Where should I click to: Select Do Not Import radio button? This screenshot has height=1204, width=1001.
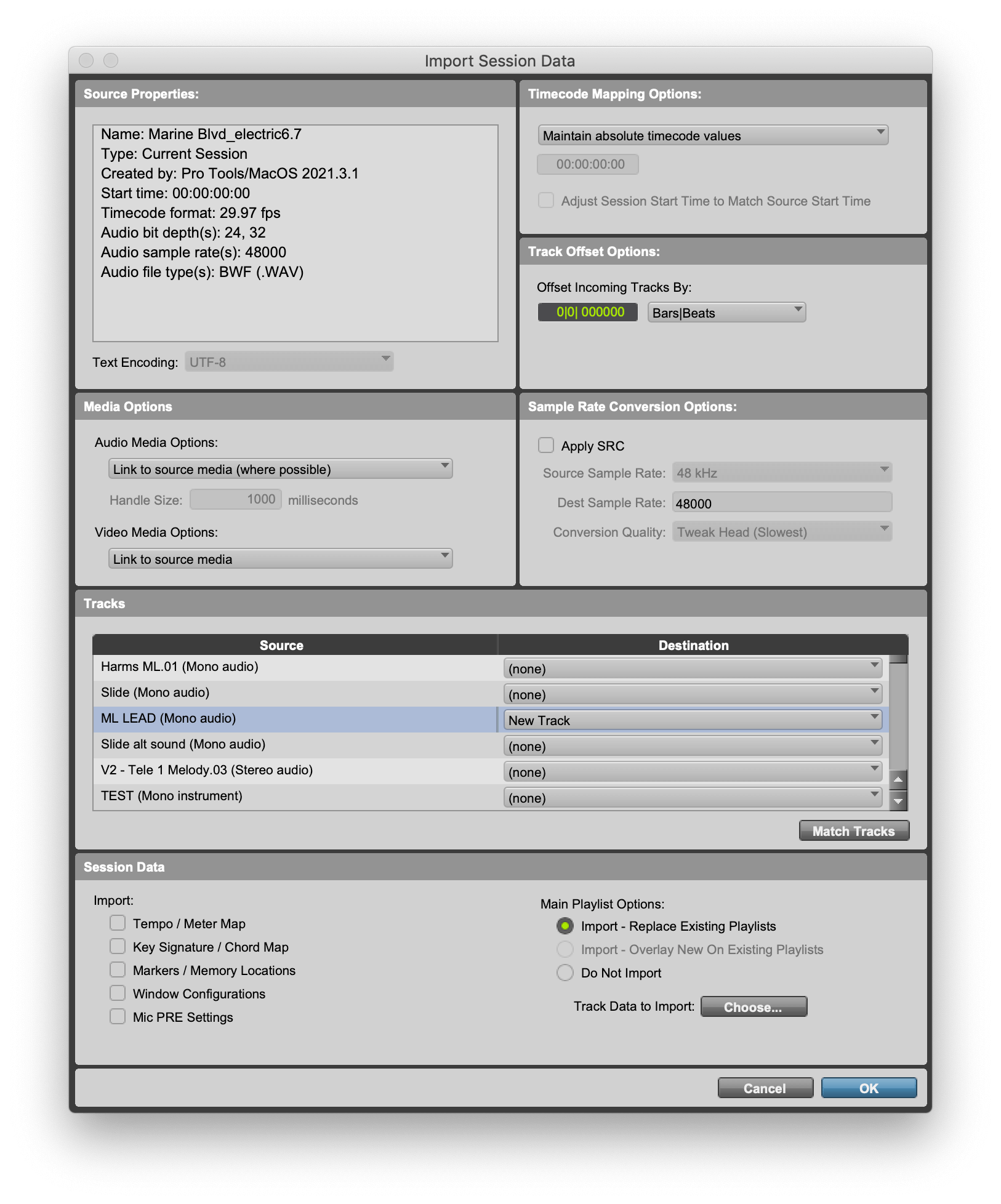click(x=565, y=973)
